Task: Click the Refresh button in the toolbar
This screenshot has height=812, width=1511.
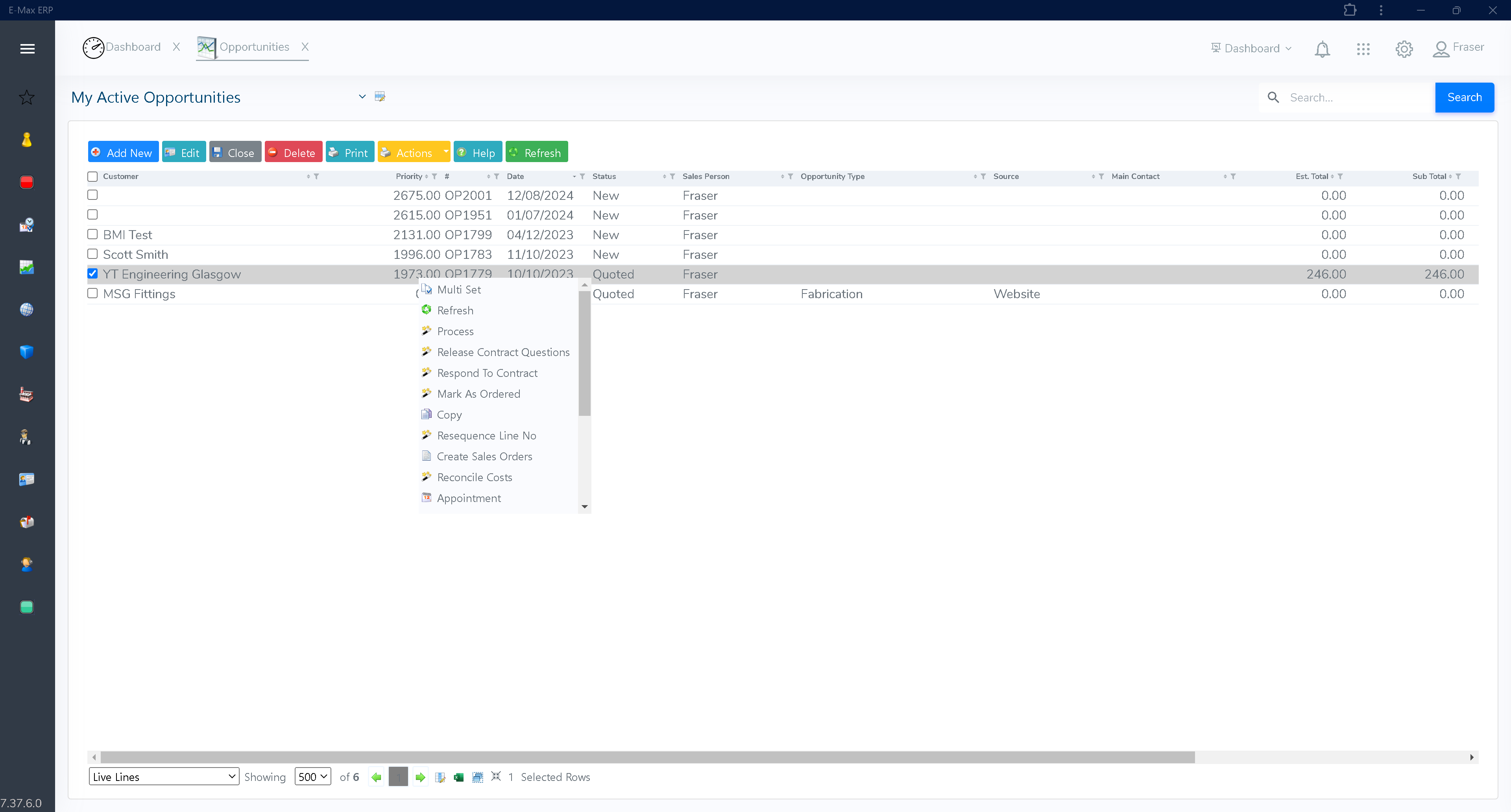Action: pos(536,152)
